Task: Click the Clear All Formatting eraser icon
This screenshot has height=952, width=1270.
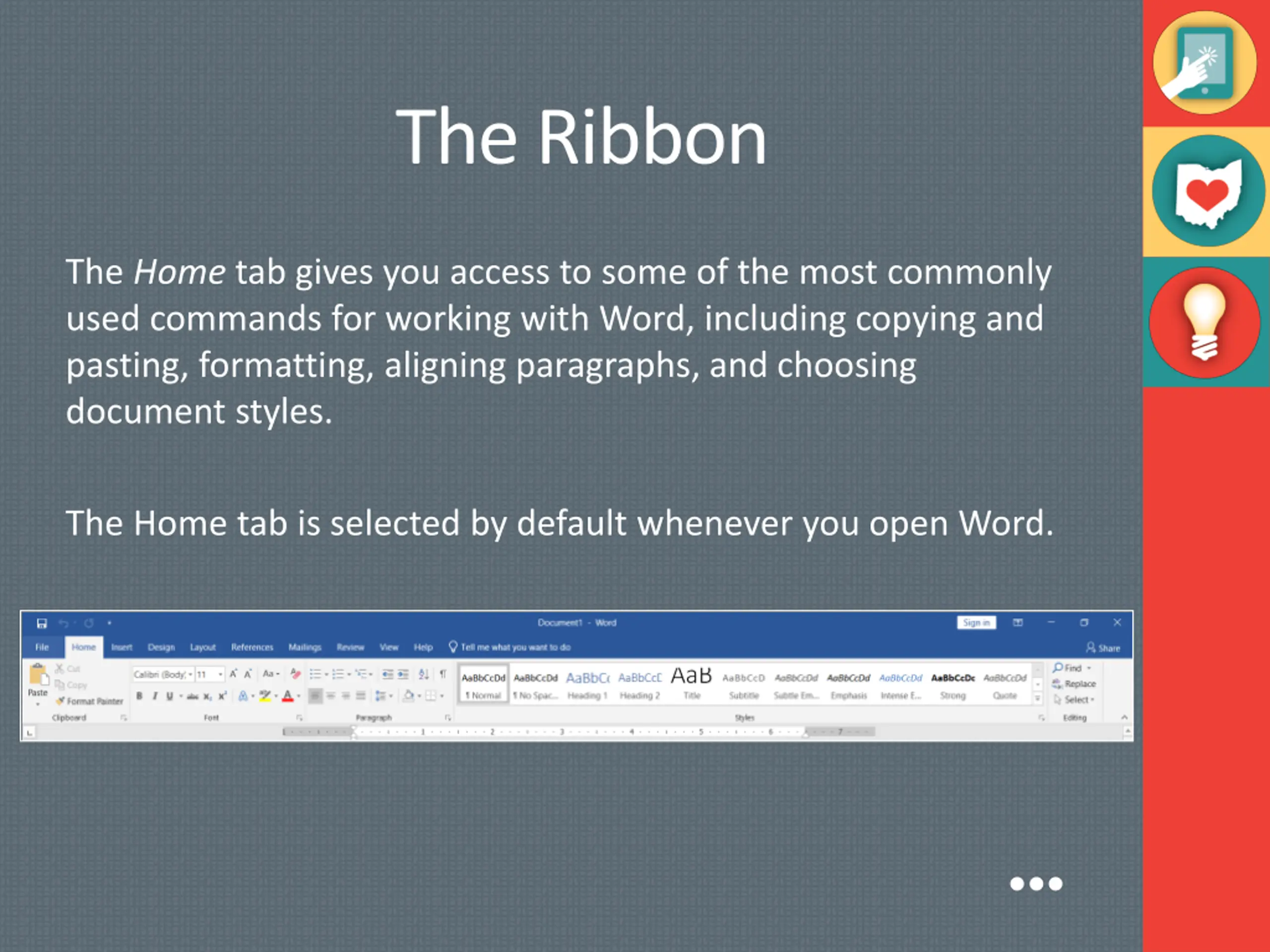Action: [295, 674]
